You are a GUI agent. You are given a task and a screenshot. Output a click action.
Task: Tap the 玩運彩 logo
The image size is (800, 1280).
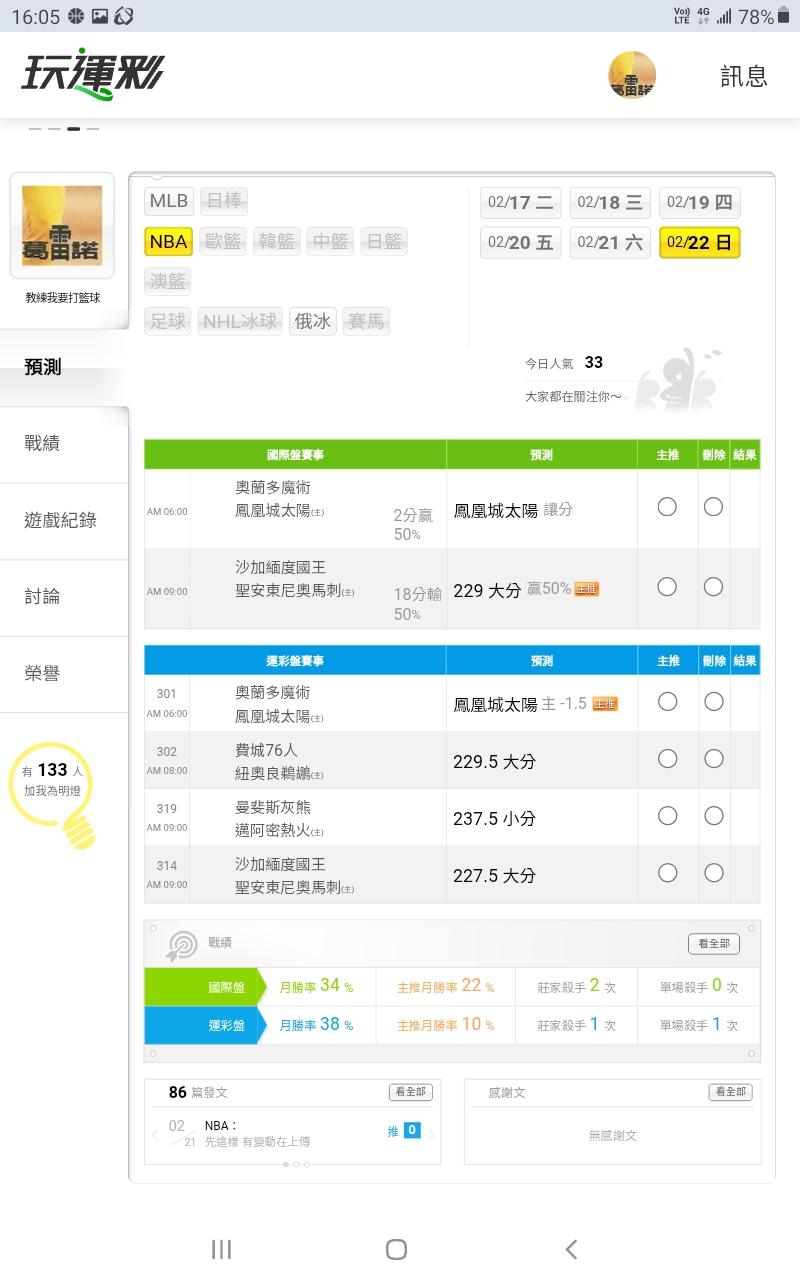point(93,74)
